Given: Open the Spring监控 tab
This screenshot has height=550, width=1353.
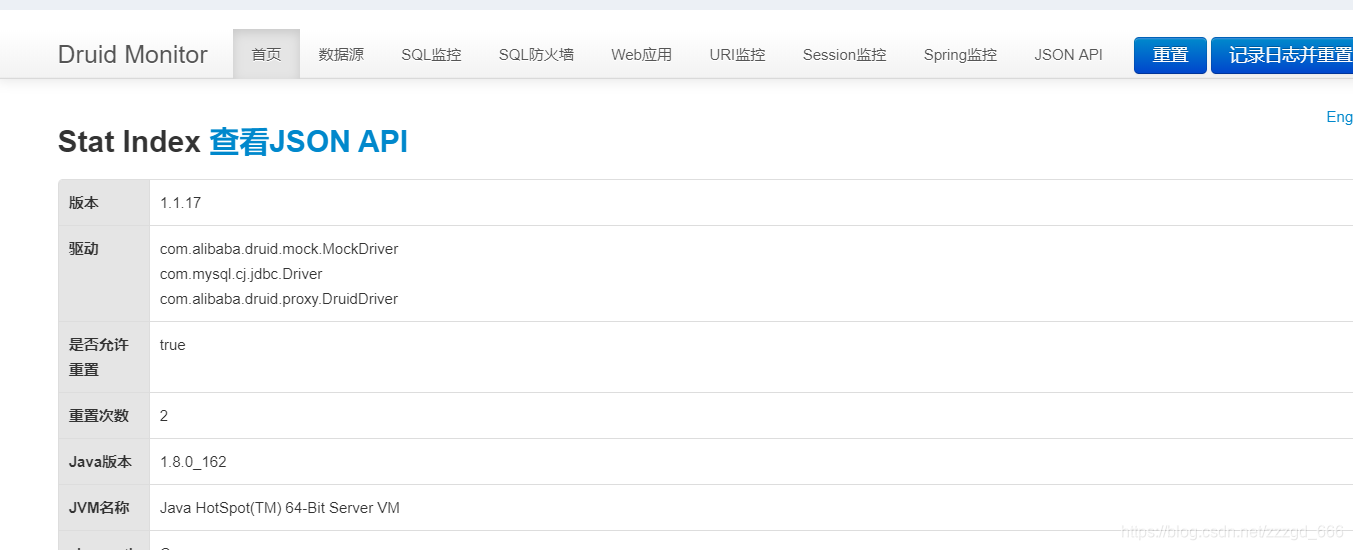Looking at the screenshot, I should [x=960, y=54].
